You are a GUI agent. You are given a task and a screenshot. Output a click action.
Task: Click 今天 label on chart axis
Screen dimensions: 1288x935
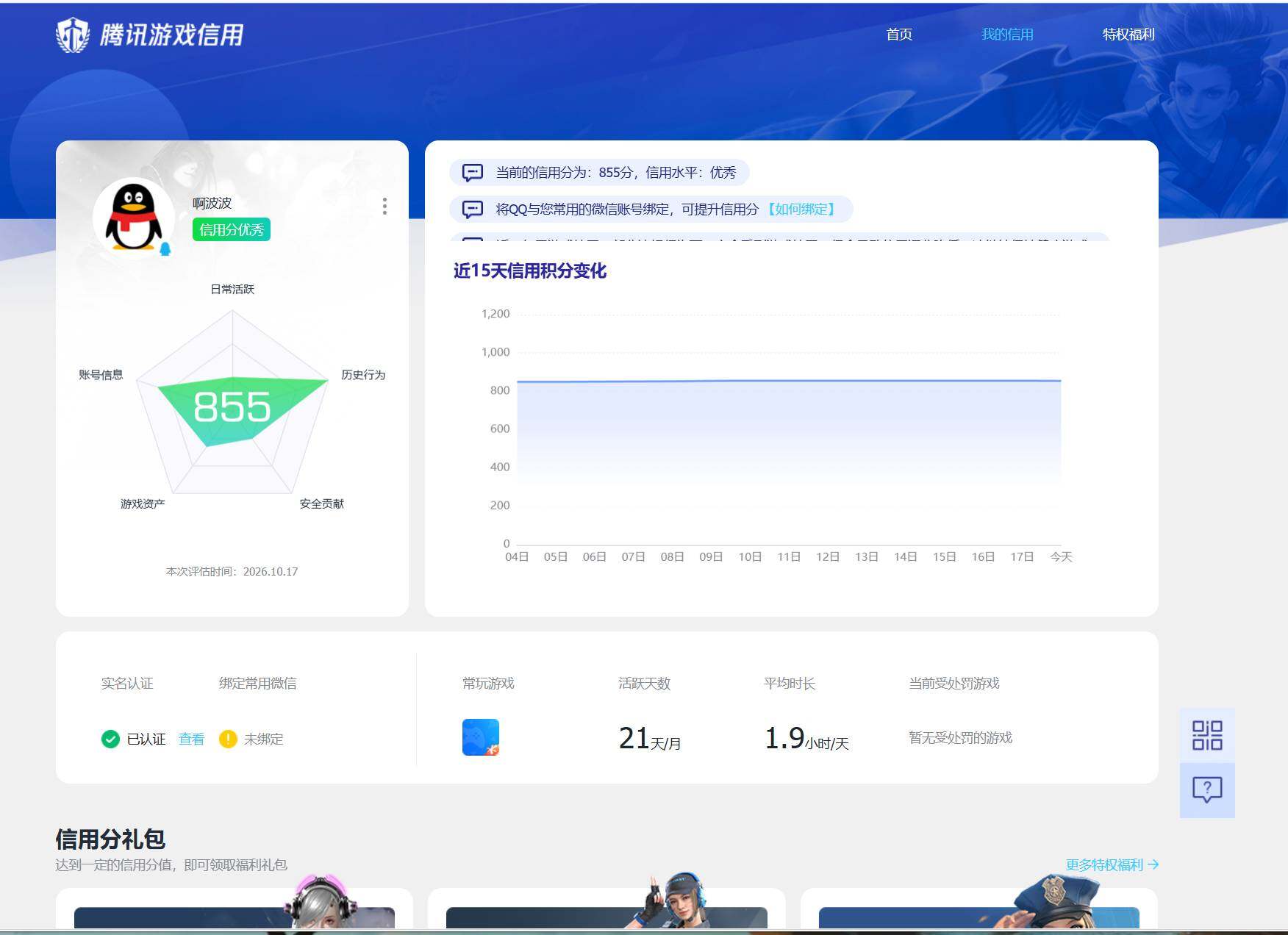1061,557
